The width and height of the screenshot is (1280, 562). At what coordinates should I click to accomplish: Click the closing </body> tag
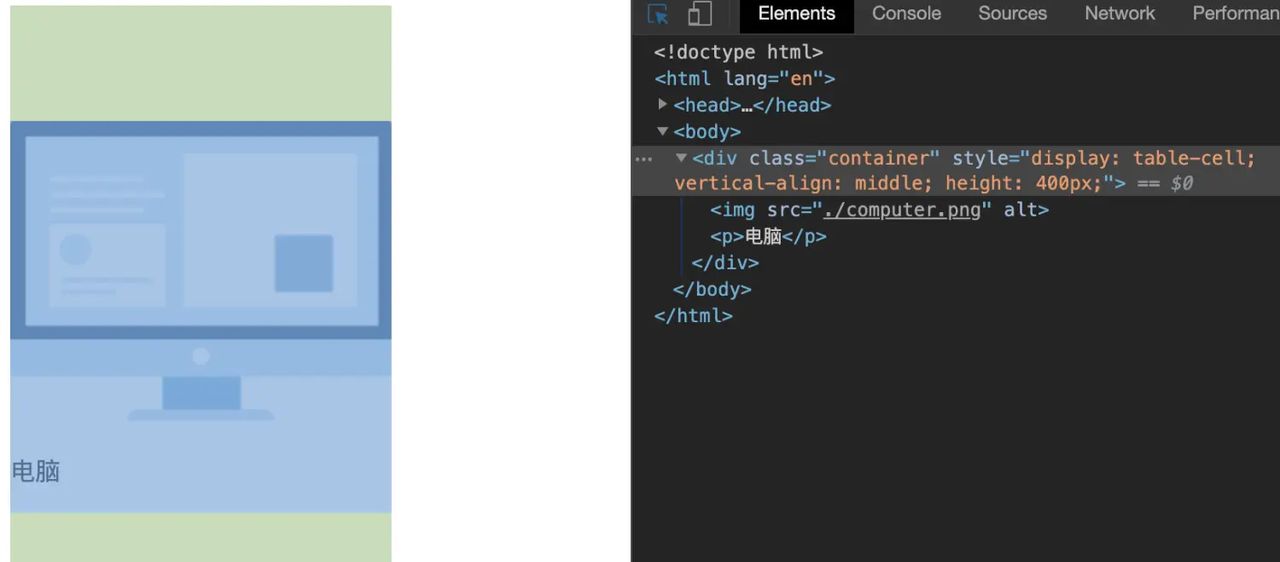(x=712, y=289)
